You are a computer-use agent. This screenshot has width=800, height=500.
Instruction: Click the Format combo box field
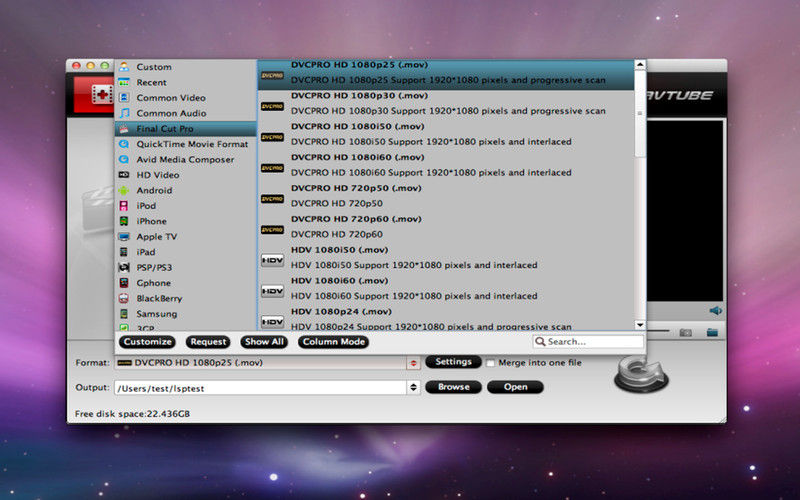coord(267,363)
